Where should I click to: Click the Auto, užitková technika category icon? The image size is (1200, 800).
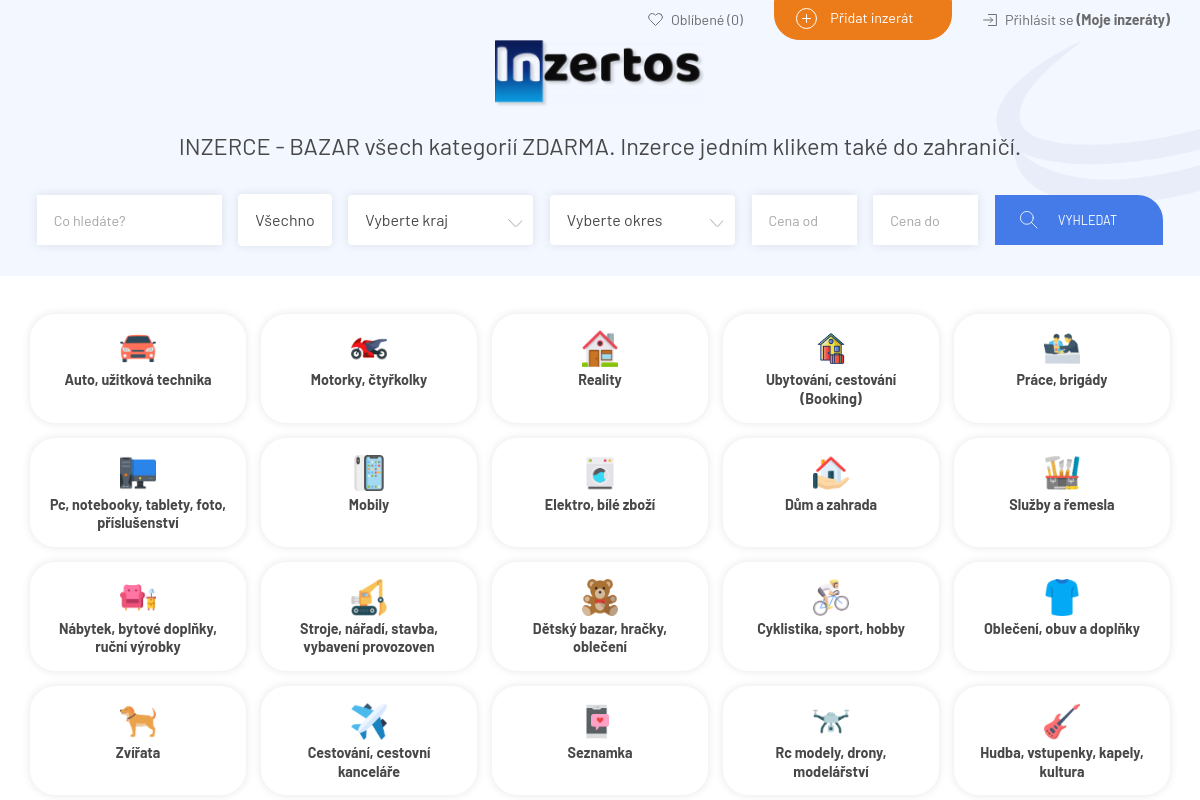point(137,348)
